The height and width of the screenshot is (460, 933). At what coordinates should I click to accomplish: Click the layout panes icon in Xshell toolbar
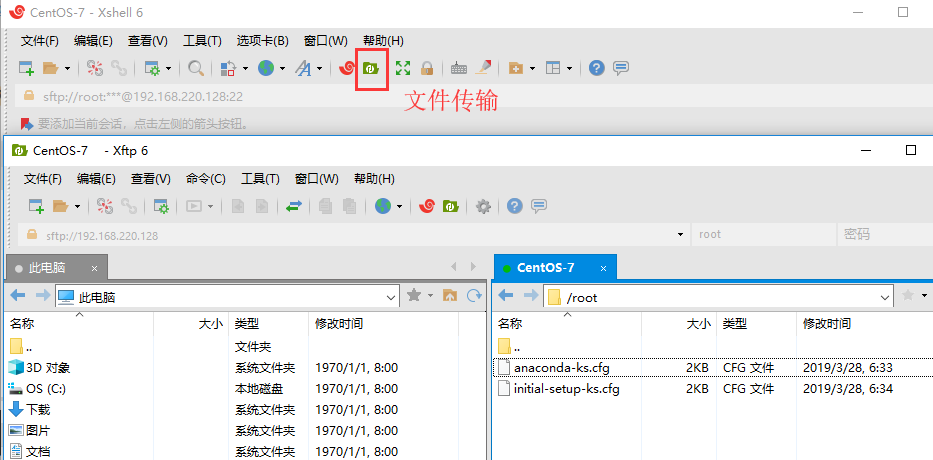tap(553, 68)
